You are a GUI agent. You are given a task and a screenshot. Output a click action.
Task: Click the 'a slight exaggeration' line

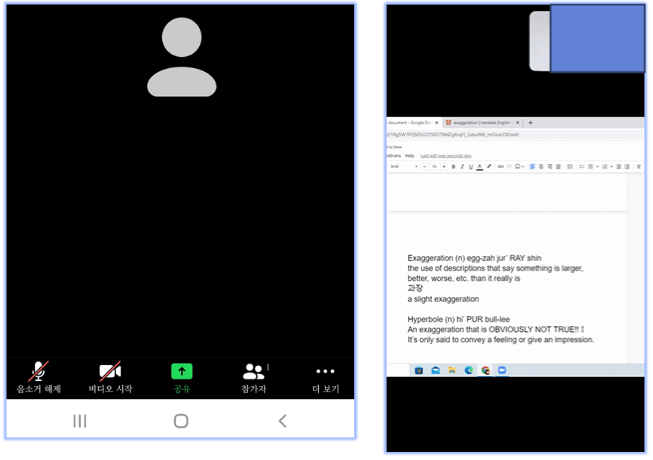click(x=443, y=299)
